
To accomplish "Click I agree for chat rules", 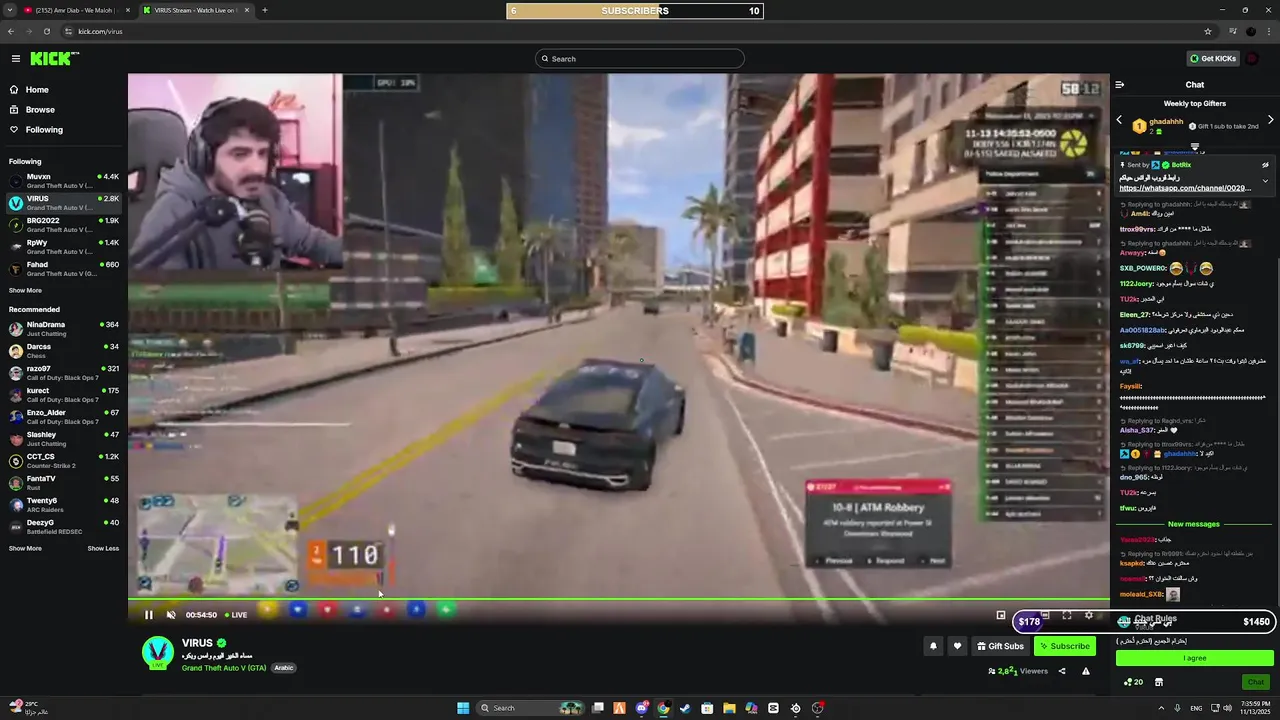I will pos(1195,658).
